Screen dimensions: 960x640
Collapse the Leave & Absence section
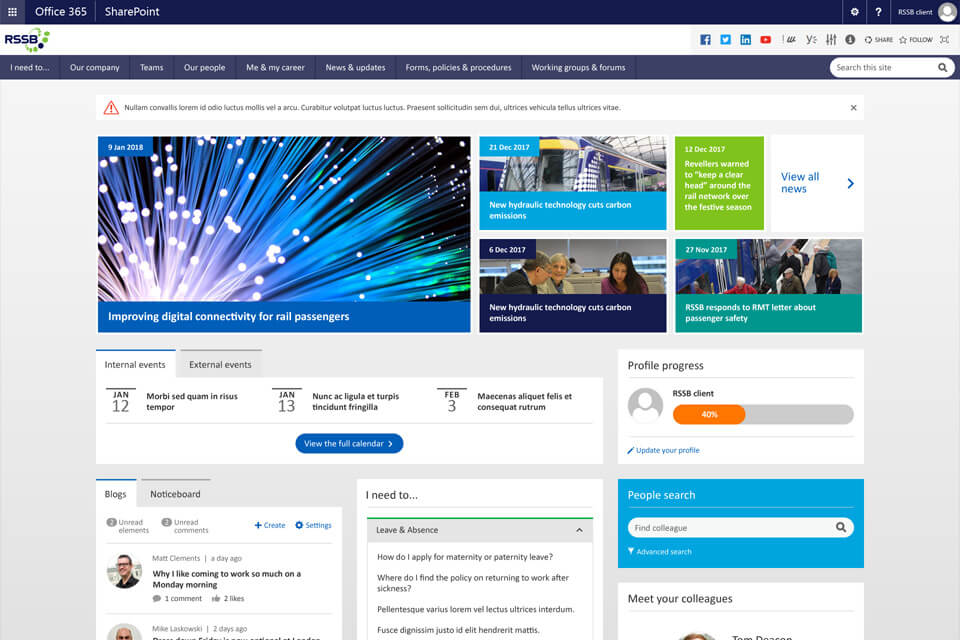coord(578,530)
